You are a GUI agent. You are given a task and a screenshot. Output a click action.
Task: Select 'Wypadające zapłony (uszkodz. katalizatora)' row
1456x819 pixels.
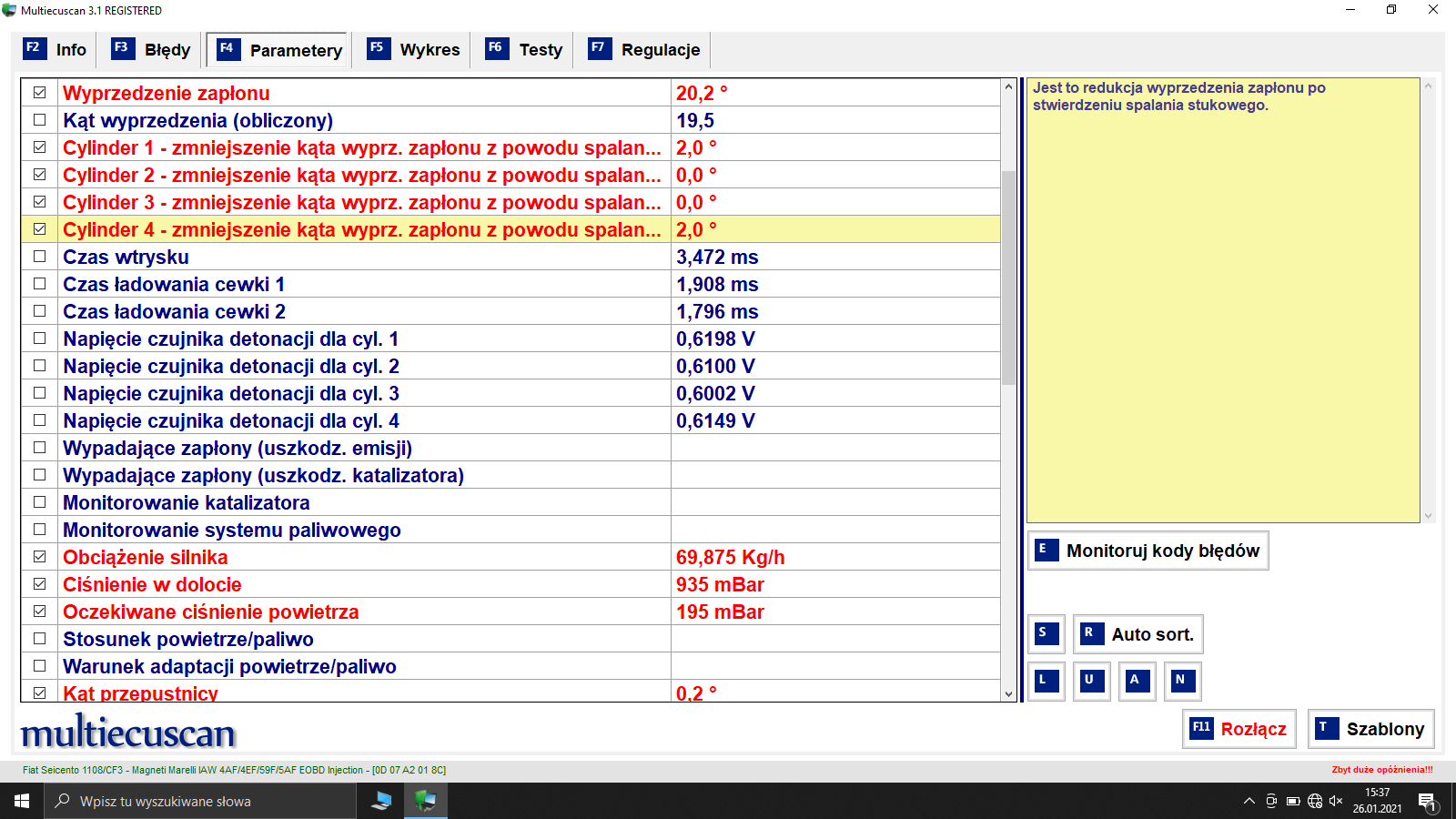point(511,475)
